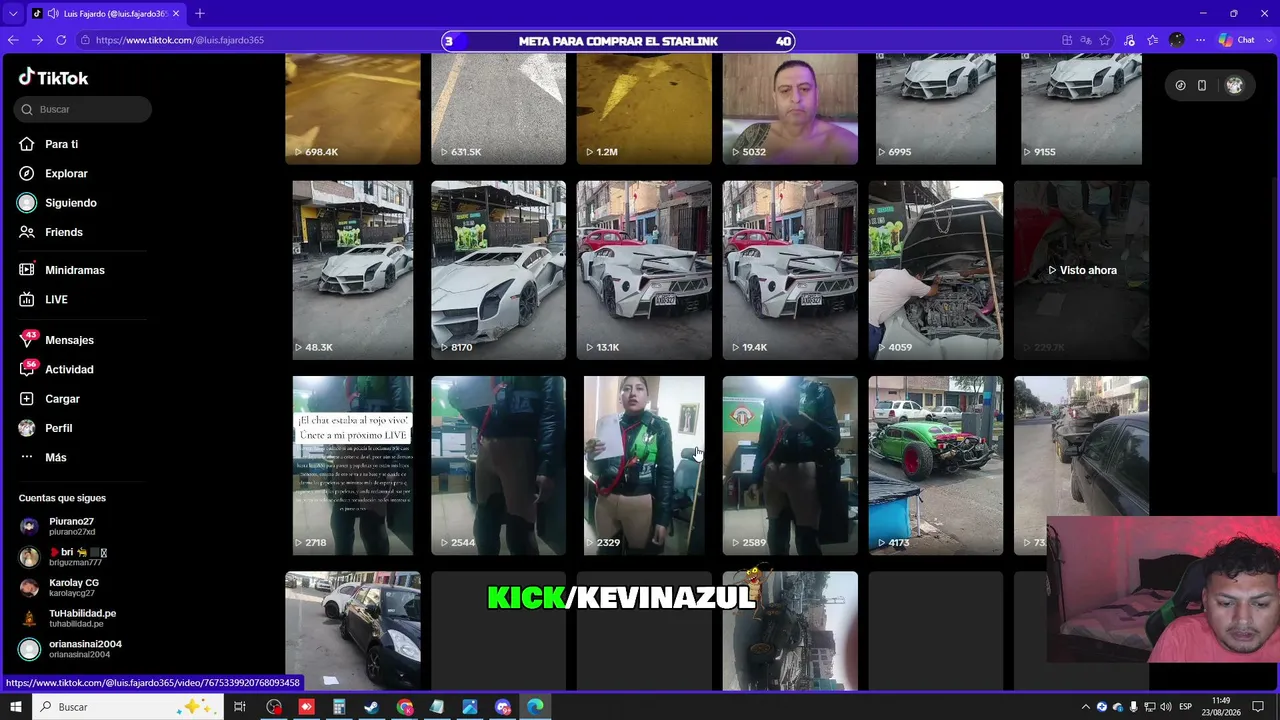Open followed account TuHabilidad.pe
Viewport: 1280px width, 720px height.
68,618
